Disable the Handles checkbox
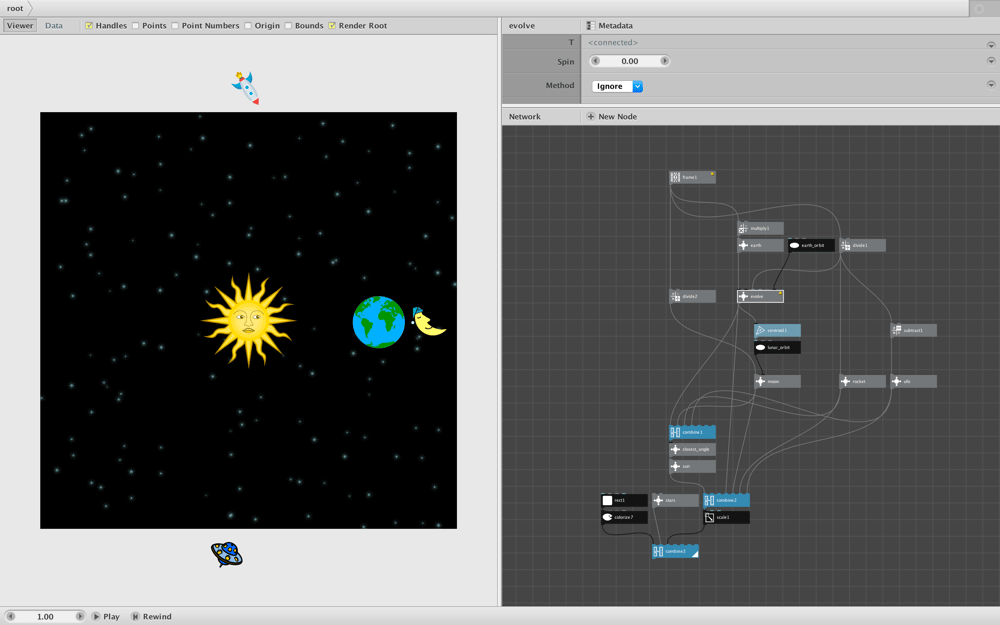1000x625 pixels. click(89, 26)
